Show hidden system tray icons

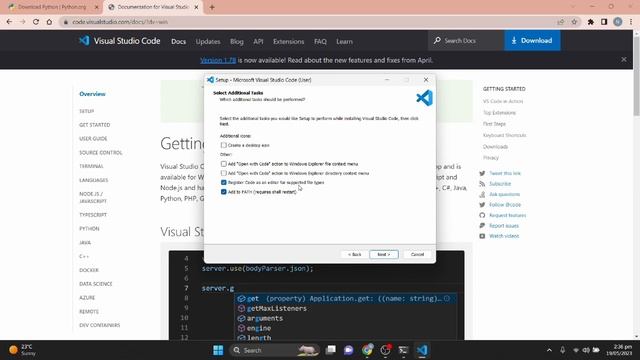coord(549,350)
